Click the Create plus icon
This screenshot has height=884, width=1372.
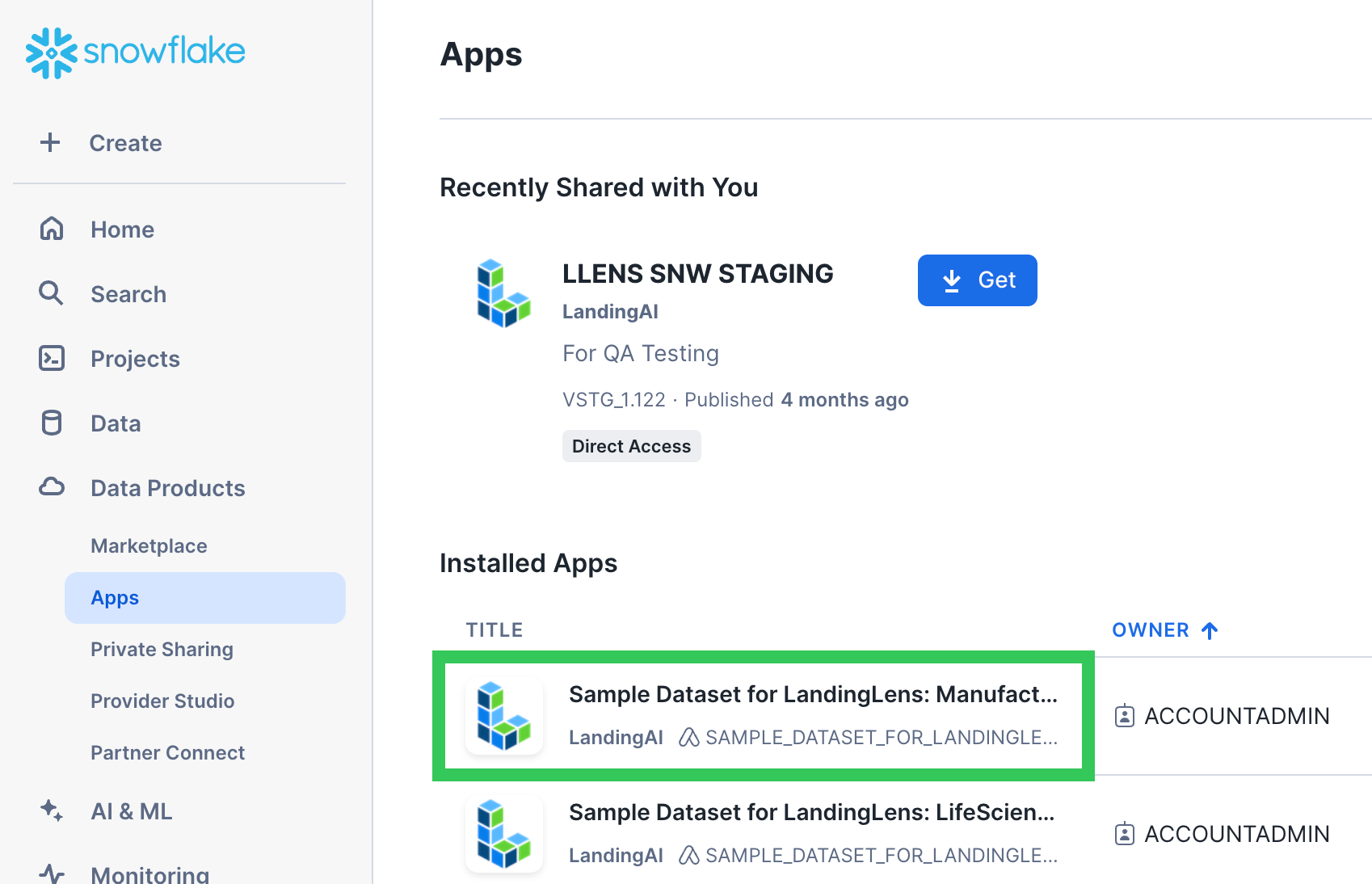click(50, 143)
